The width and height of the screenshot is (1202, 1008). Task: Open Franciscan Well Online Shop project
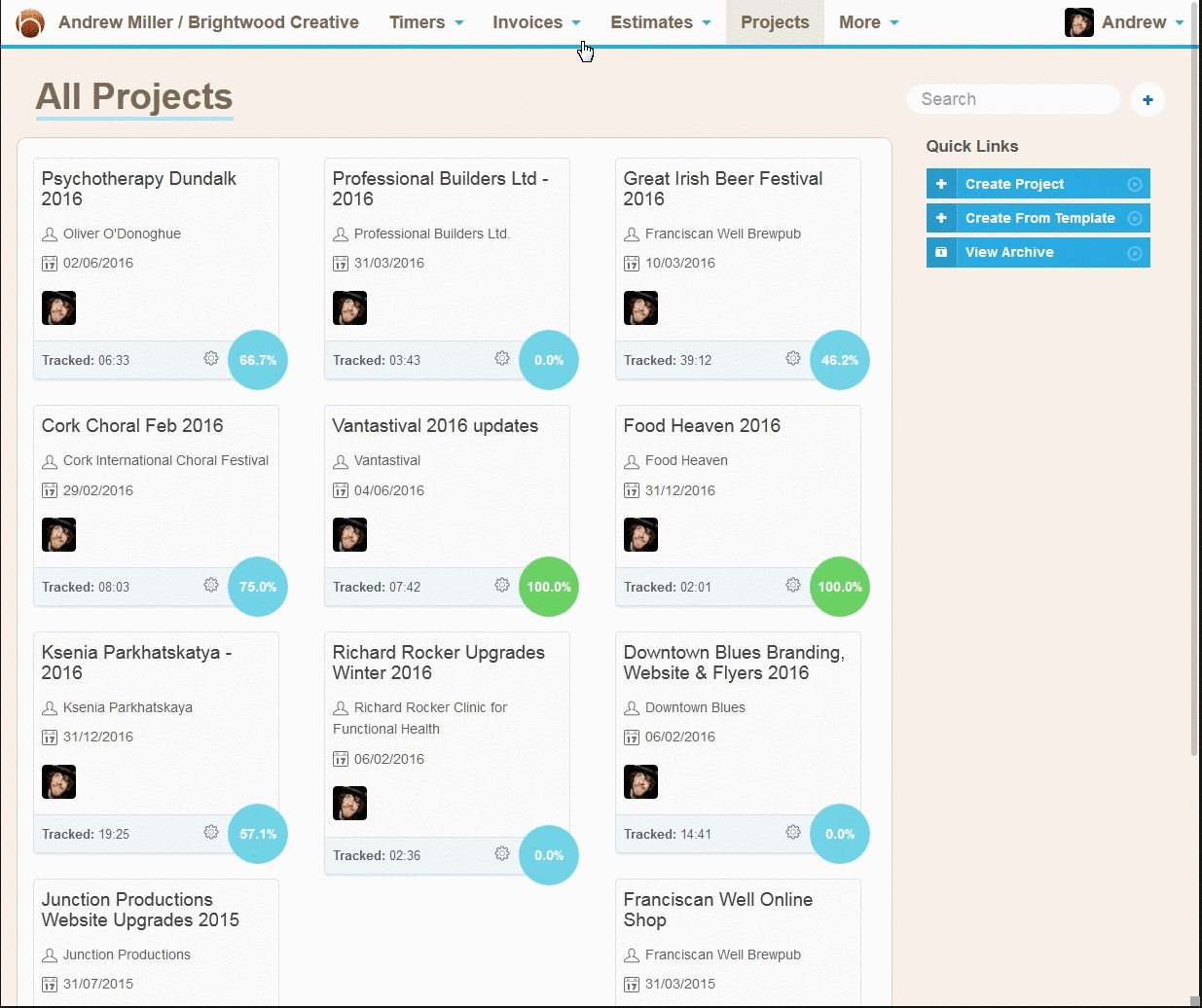tap(718, 910)
